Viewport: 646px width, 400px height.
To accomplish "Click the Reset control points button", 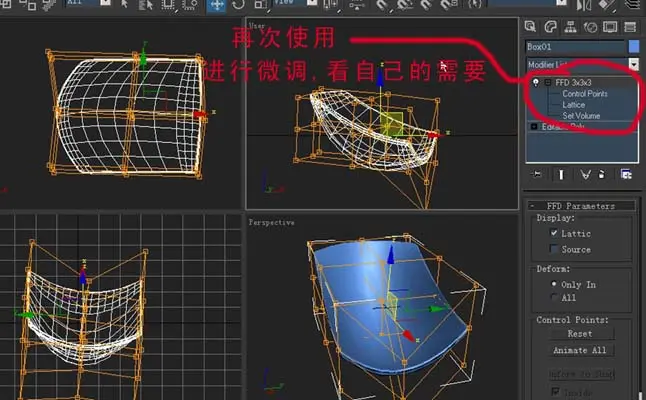I will (x=580, y=334).
